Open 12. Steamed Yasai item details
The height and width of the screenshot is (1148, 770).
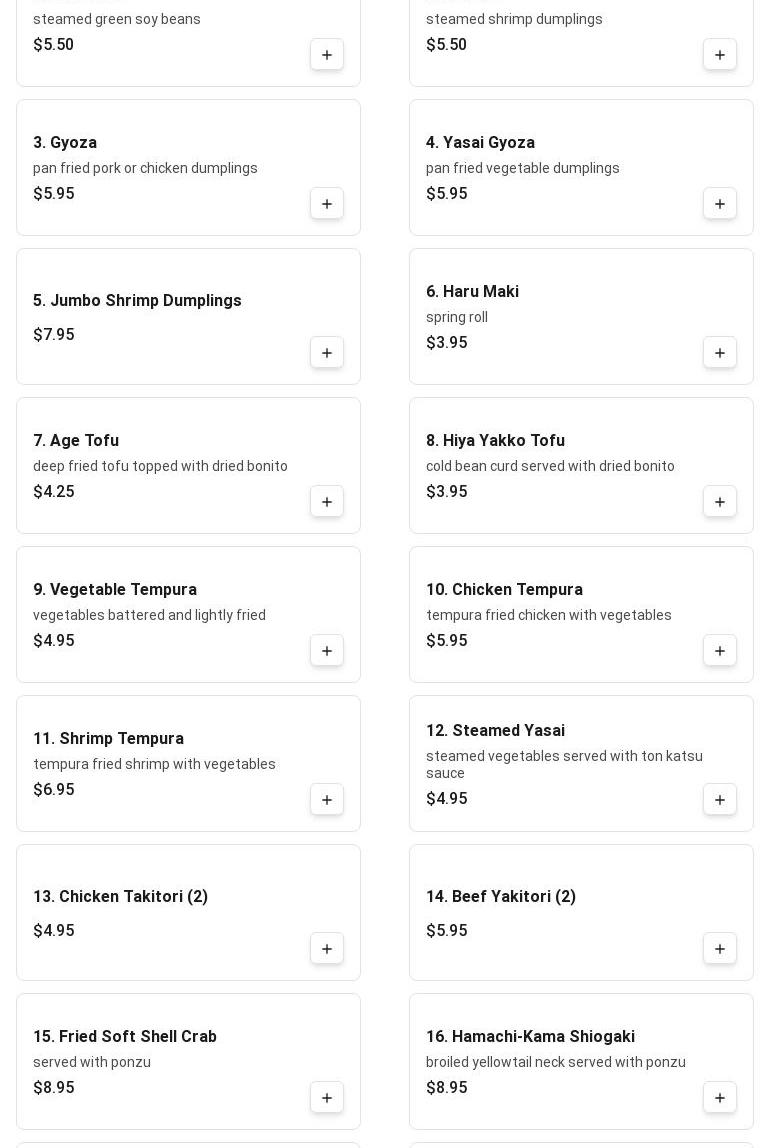[495, 731]
